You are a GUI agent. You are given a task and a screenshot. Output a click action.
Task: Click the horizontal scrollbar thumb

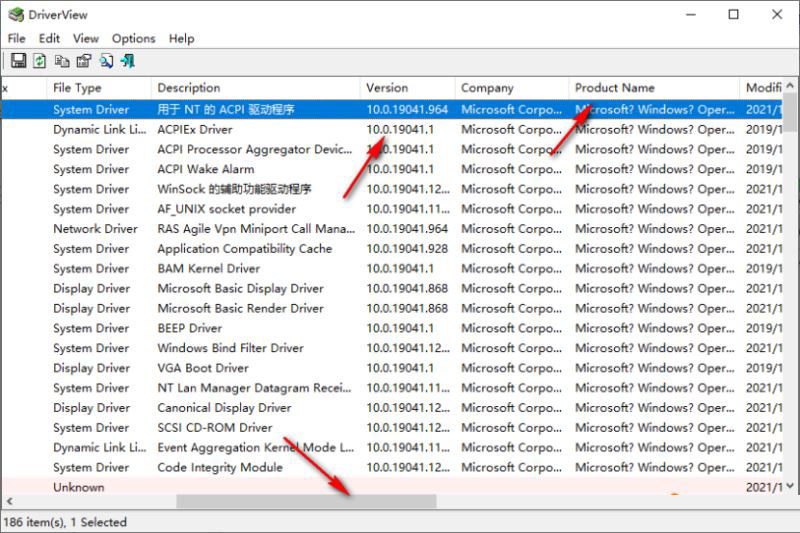click(306, 501)
